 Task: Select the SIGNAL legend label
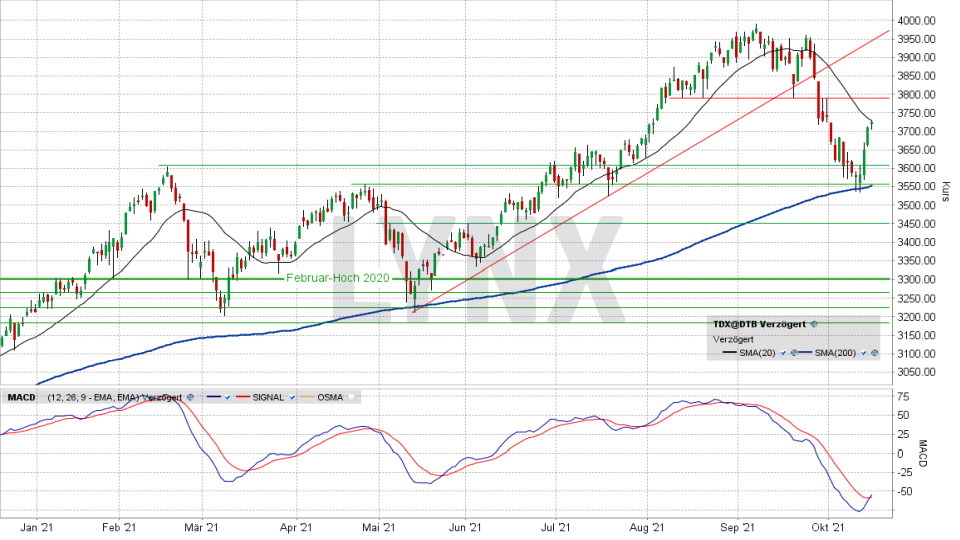tap(268, 397)
